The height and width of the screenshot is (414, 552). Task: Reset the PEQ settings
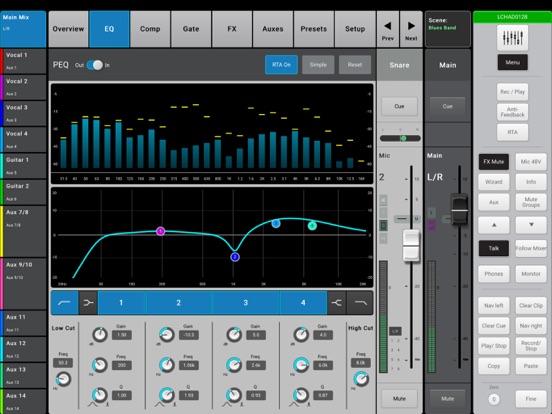355,65
